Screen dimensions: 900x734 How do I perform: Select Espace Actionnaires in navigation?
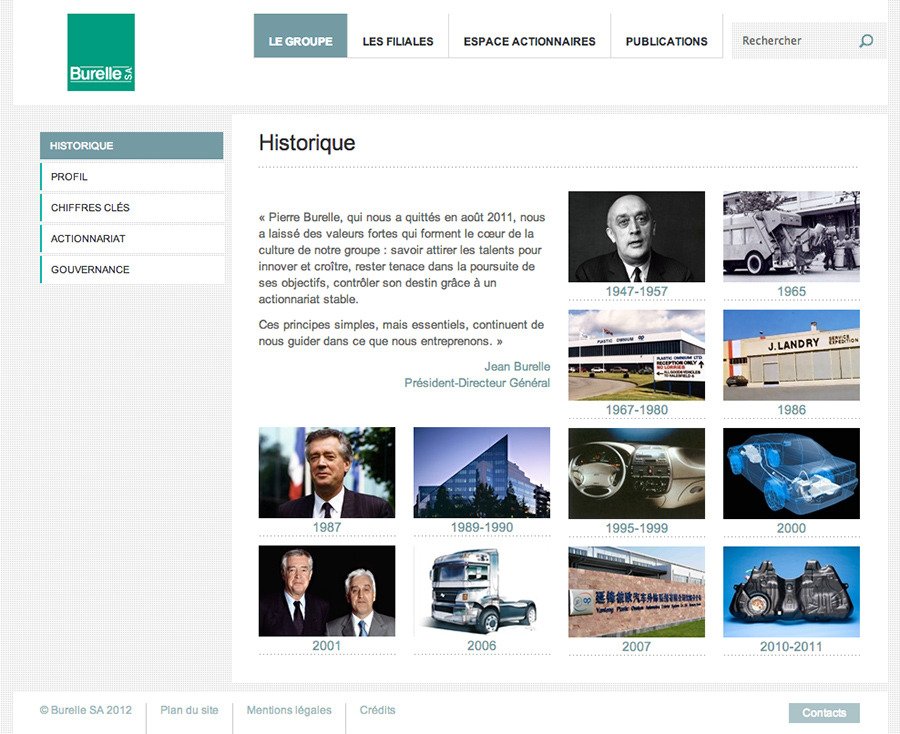point(529,41)
